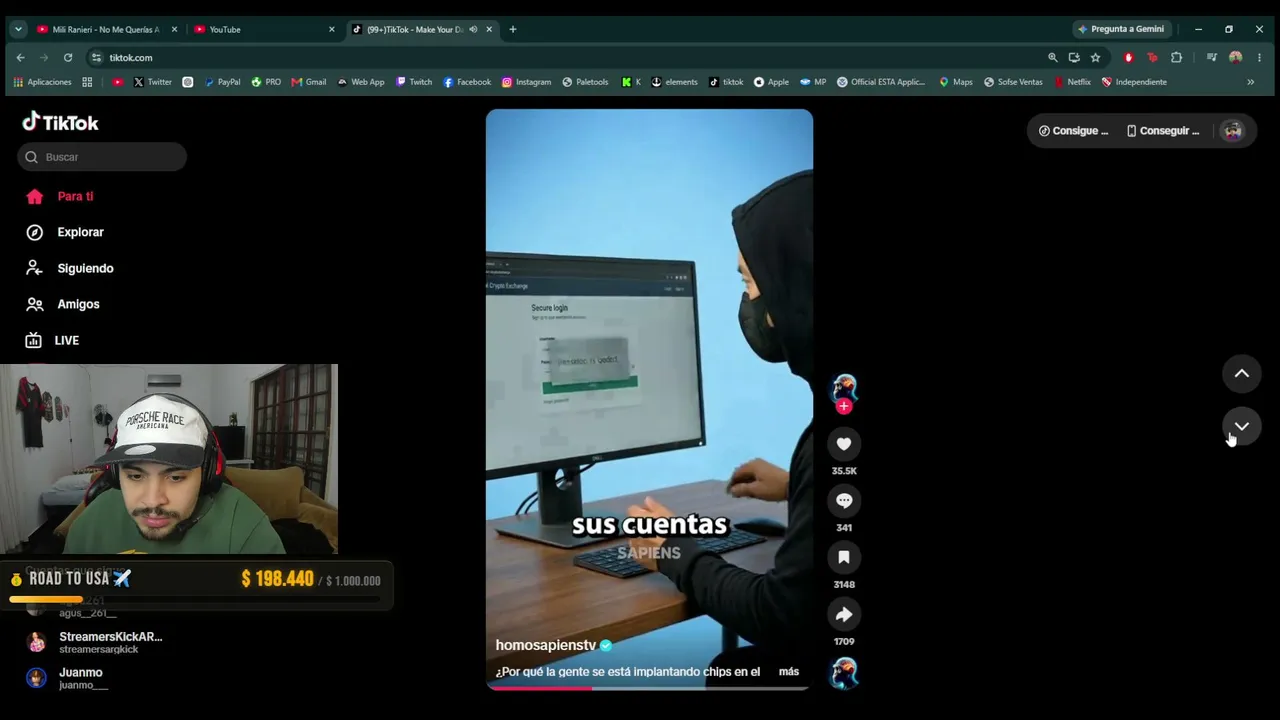This screenshot has height=720, width=1280.
Task: Save the video with the bookmark icon (3148)
Action: click(x=844, y=558)
